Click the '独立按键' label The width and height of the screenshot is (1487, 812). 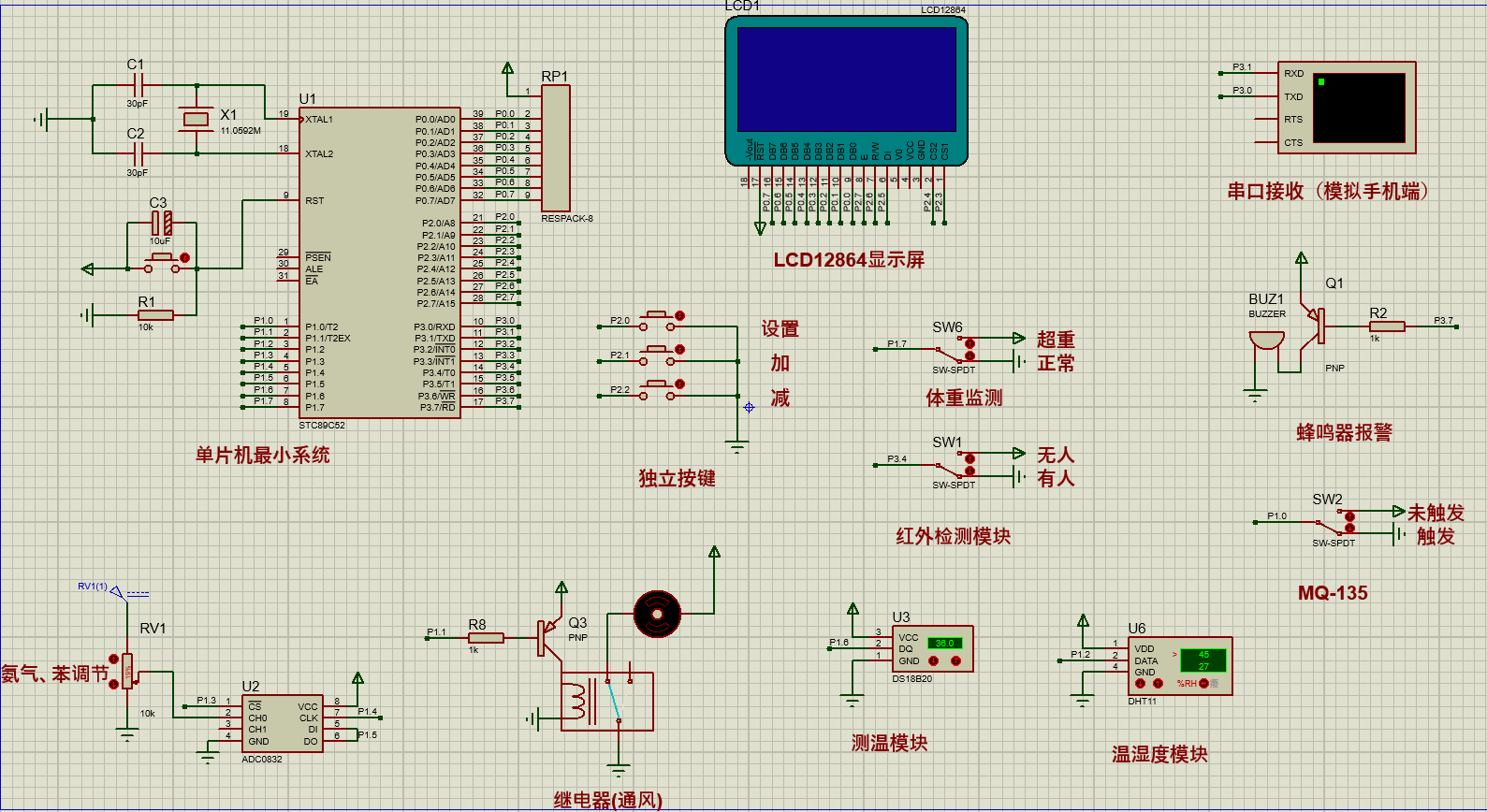pyautogui.click(x=677, y=478)
